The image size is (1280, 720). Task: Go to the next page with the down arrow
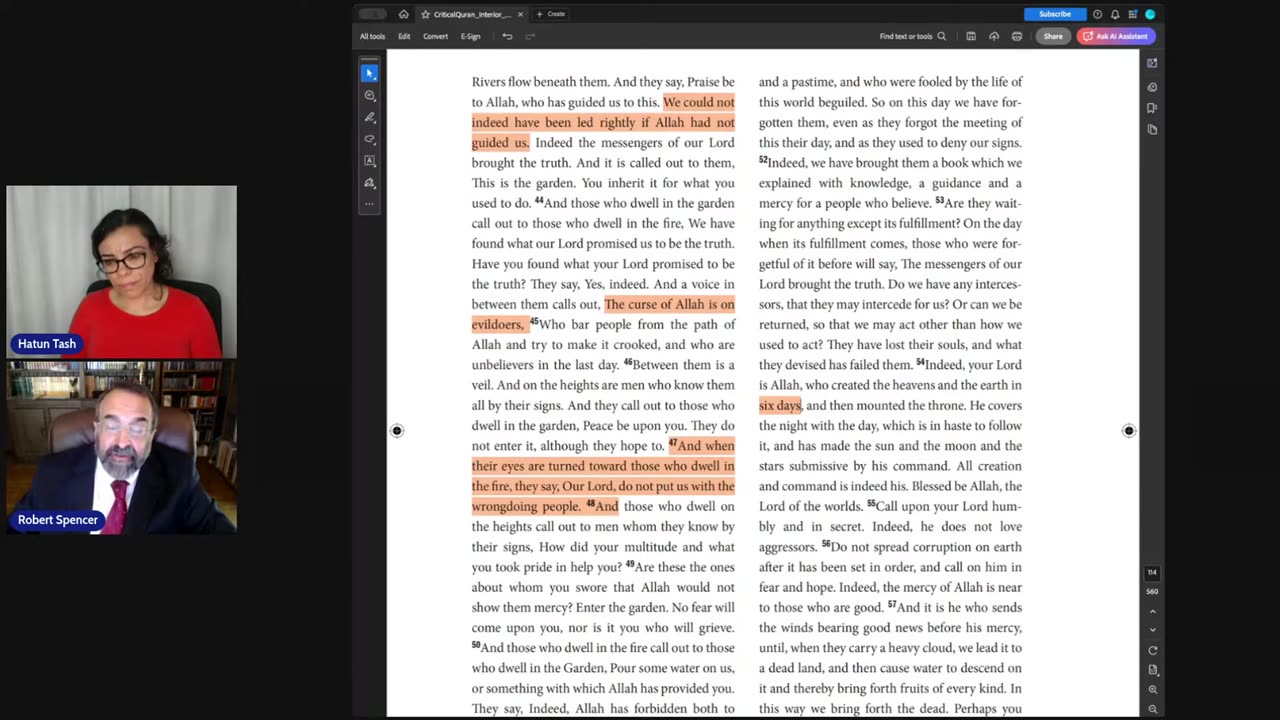(x=1152, y=630)
